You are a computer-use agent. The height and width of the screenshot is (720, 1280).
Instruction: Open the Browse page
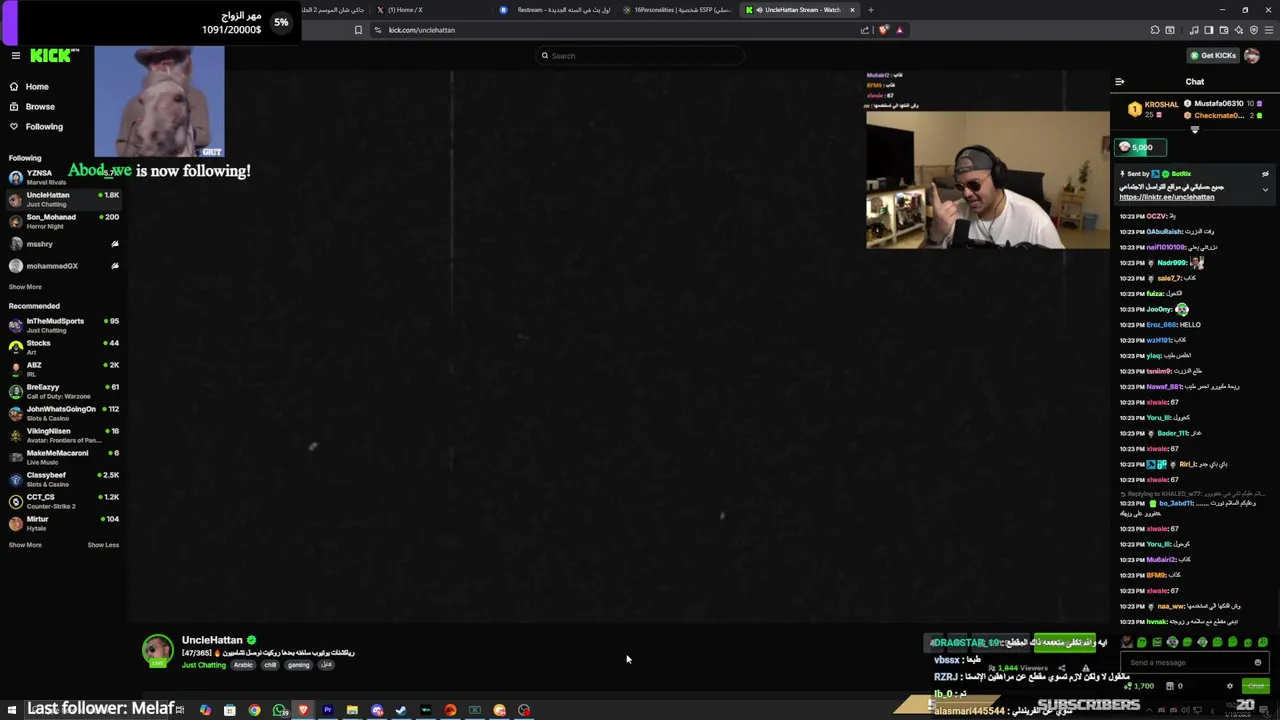tap(40, 107)
